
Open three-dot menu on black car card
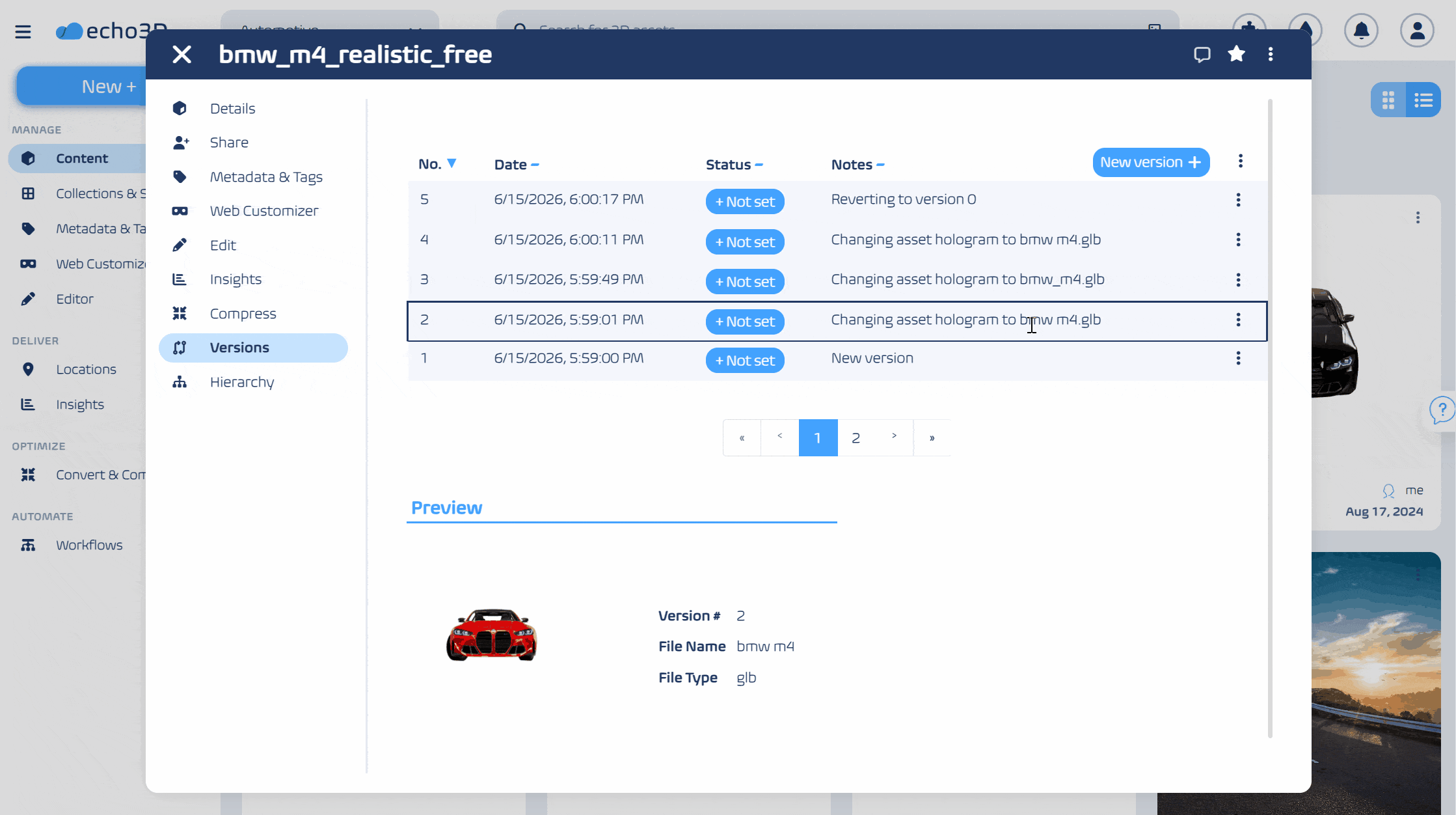[x=1418, y=217]
